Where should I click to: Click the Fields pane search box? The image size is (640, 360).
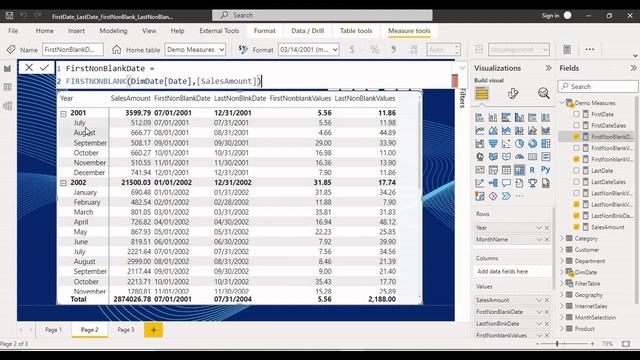coord(598,87)
